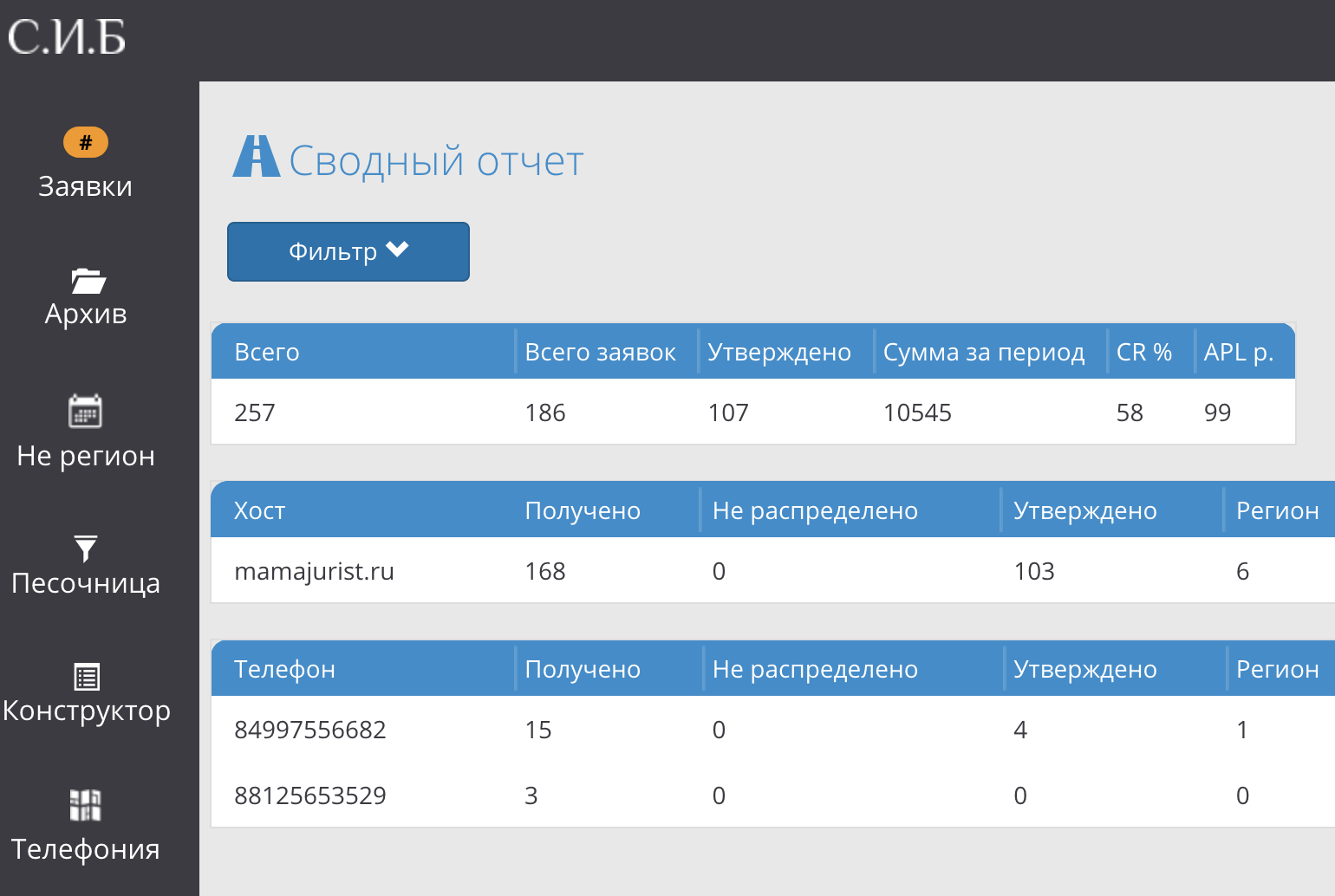This screenshot has height=896, width=1335.
Task: Select the value 103 in mamajurist.ru row
Action: click(x=1034, y=571)
